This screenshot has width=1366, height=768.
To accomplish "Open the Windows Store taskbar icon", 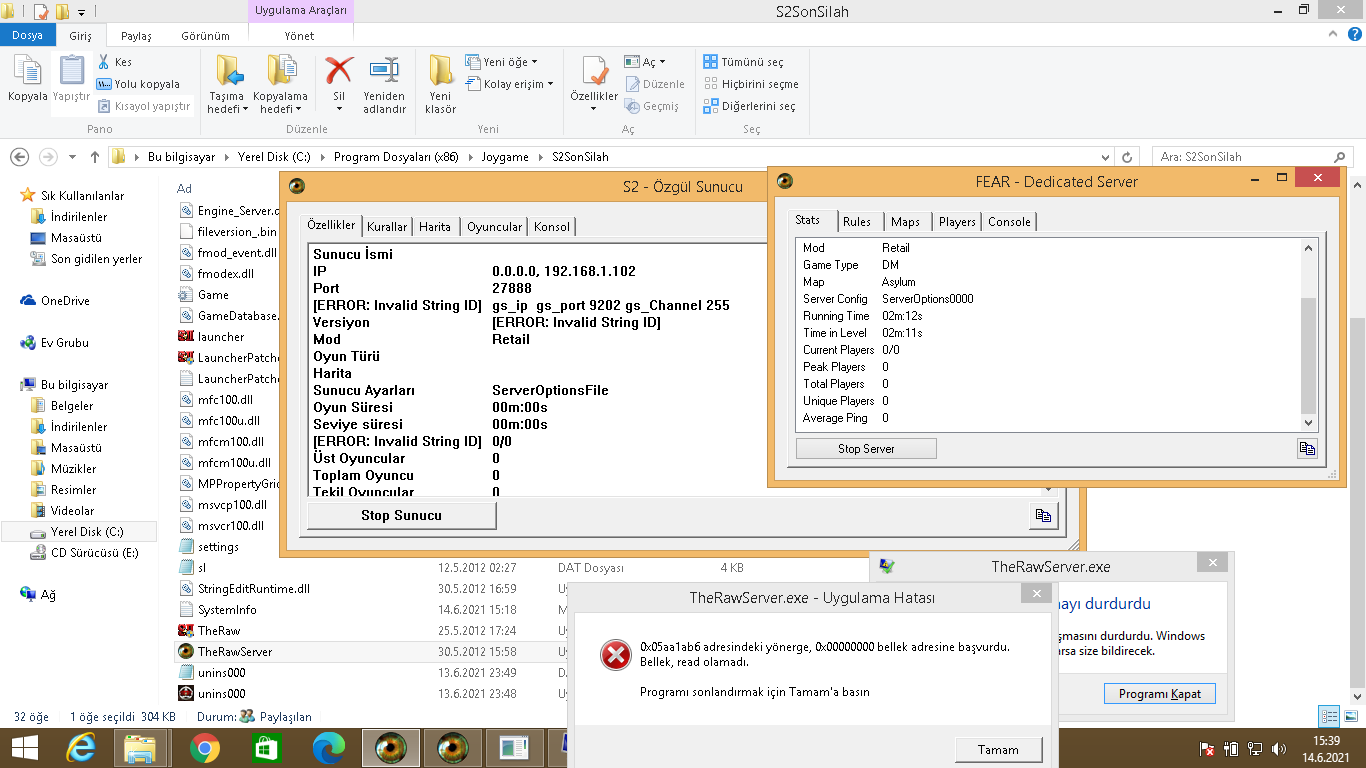I will tap(267, 748).
